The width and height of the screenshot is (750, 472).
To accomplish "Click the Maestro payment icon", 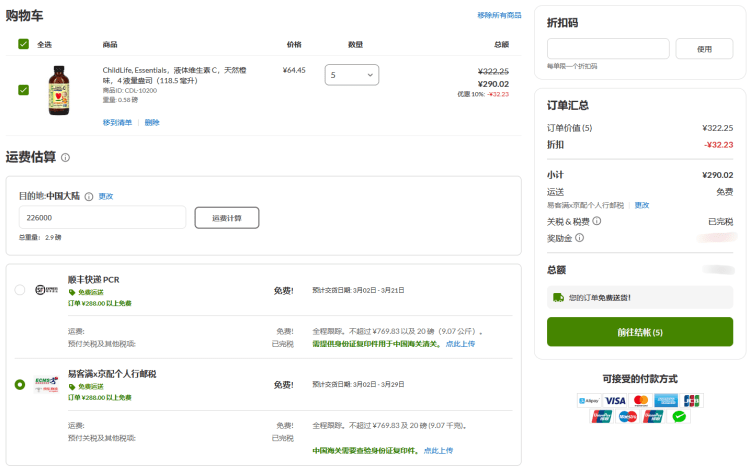I will tap(628, 417).
